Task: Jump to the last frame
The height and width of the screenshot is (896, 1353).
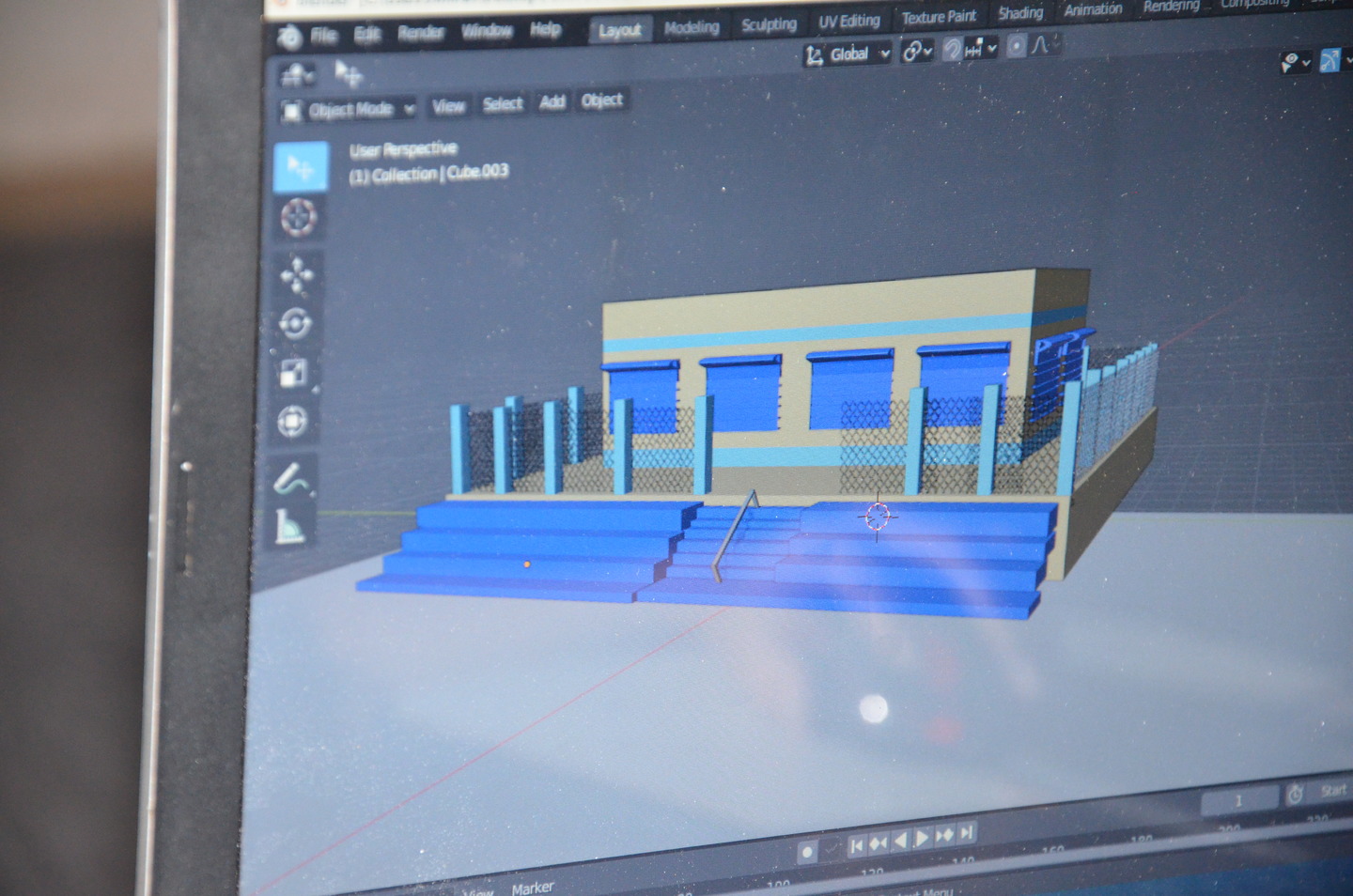Action: coord(966,832)
